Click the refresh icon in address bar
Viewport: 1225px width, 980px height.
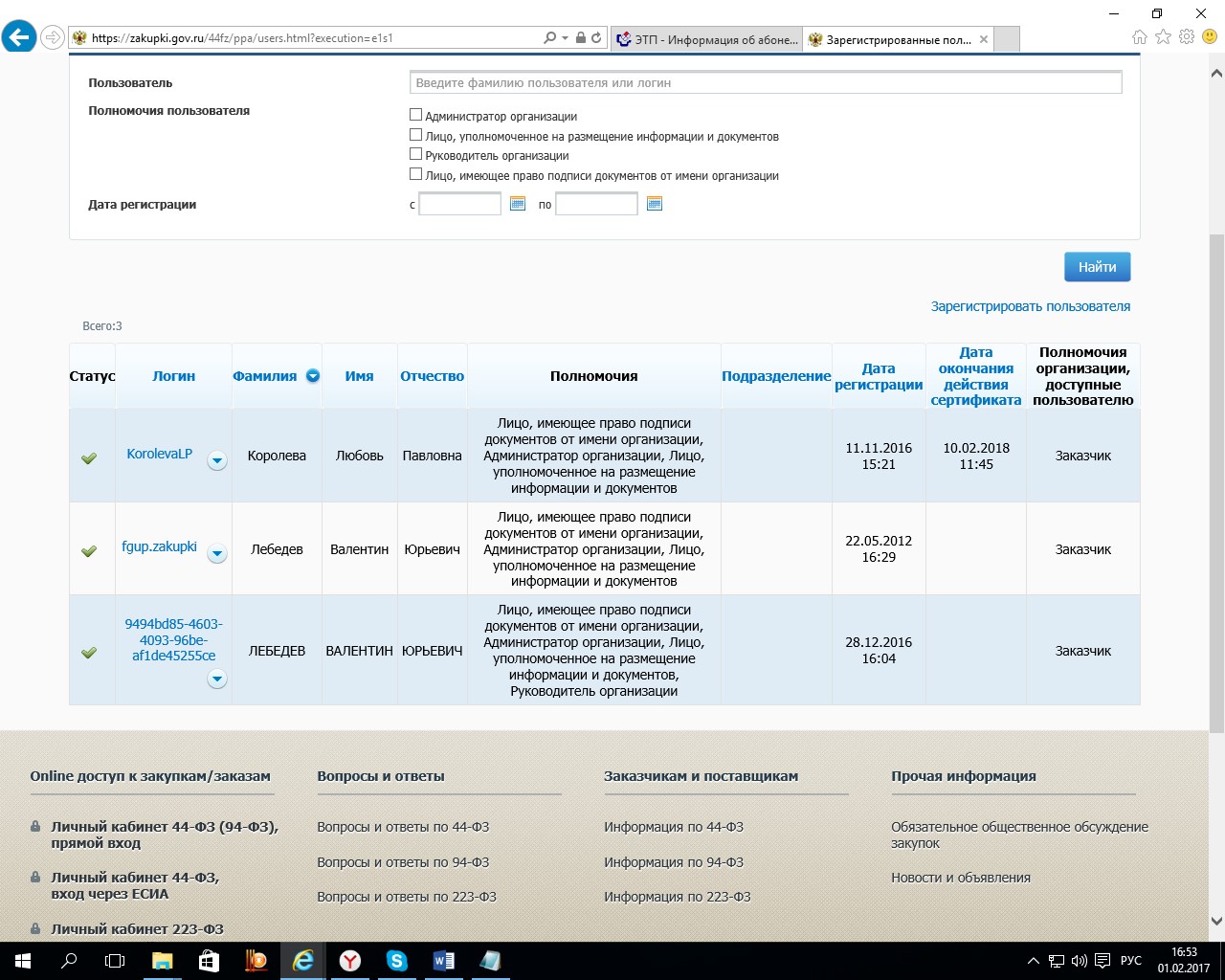click(x=596, y=38)
